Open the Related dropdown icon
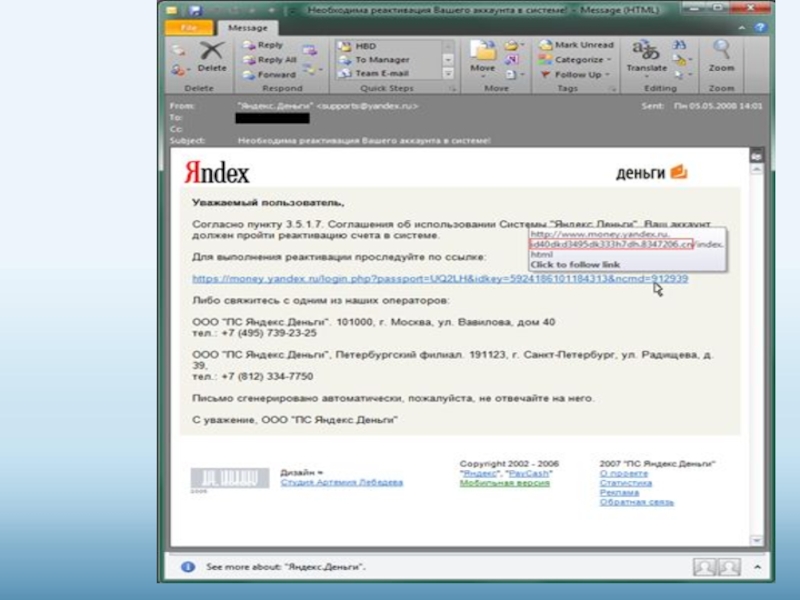 click(x=681, y=60)
